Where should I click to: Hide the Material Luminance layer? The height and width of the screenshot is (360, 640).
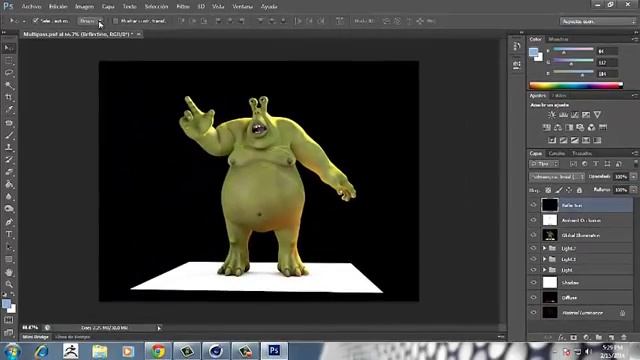click(533, 313)
